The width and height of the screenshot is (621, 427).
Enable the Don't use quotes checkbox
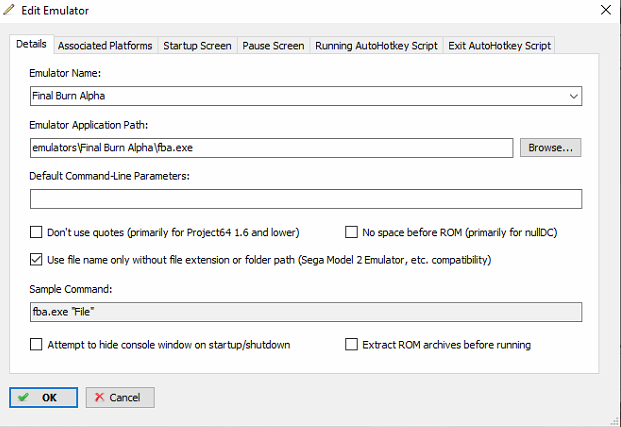click(36, 232)
